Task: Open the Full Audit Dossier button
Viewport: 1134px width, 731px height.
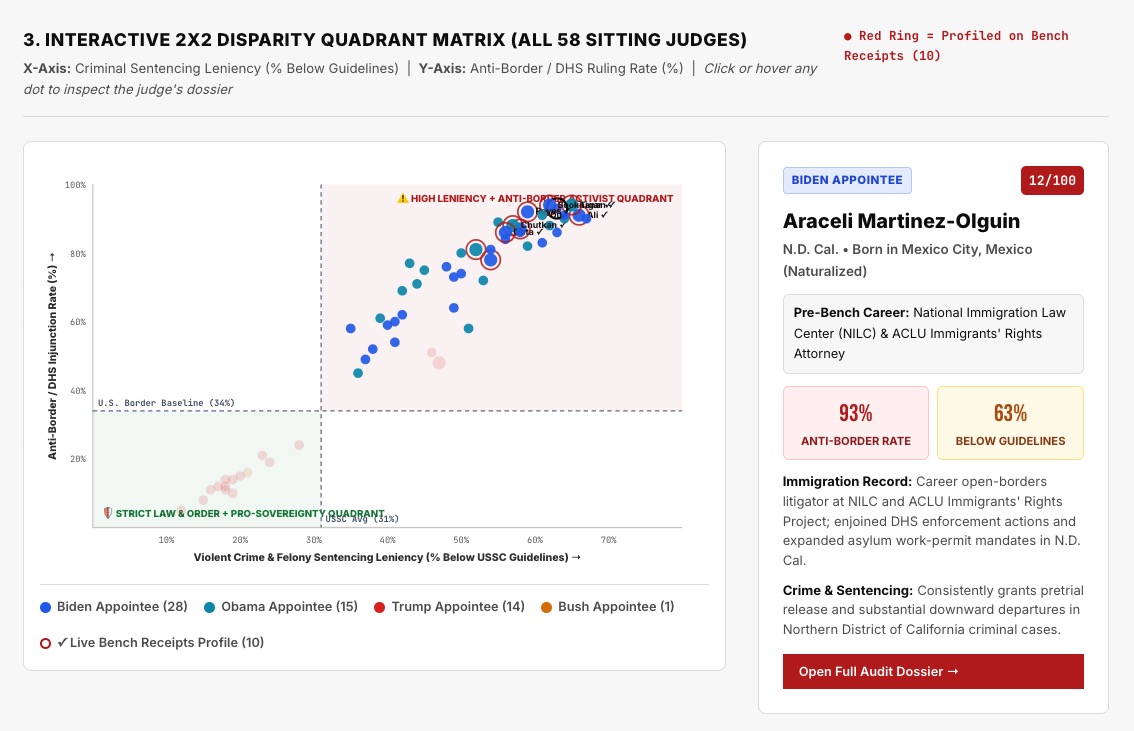Action: click(933, 671)
